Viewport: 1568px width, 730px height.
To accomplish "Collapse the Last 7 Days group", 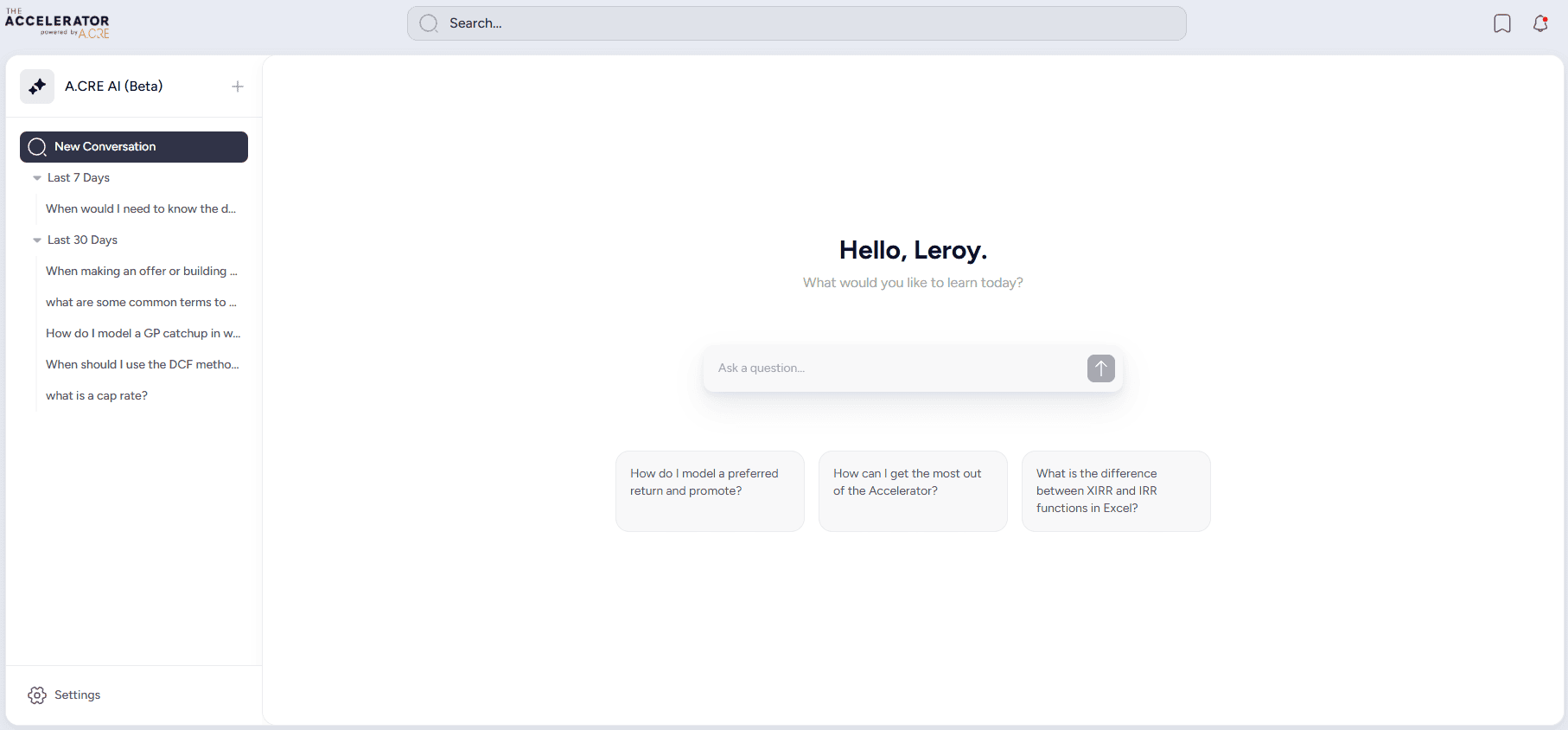I will pyautogui.click(x=37, y=178).
